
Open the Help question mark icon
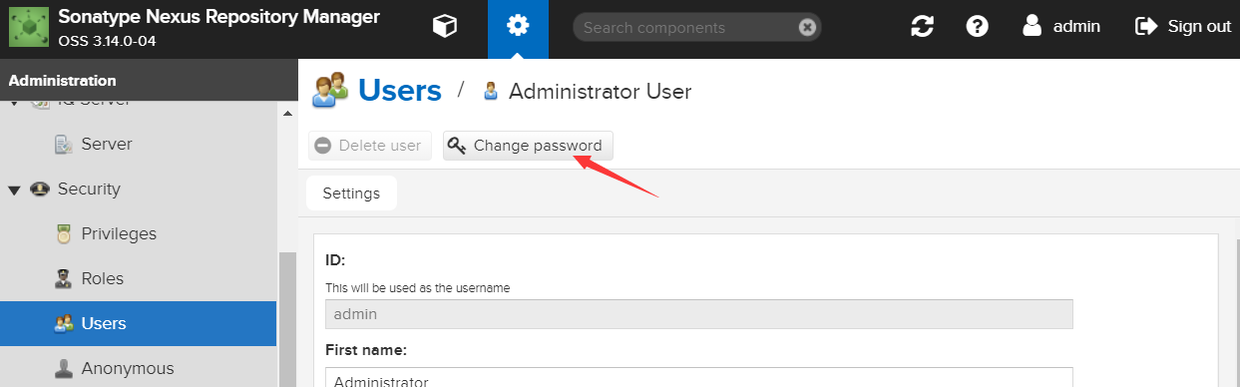click(x=977, y=27)
